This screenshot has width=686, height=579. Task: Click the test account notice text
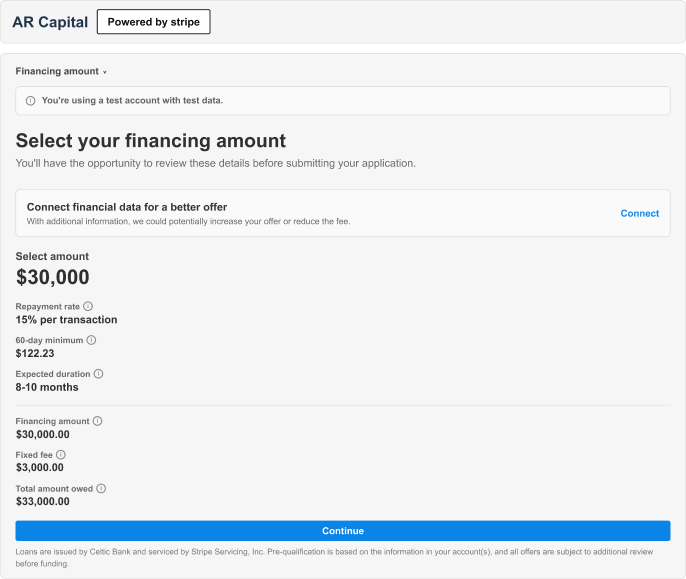tap(132, 100)
